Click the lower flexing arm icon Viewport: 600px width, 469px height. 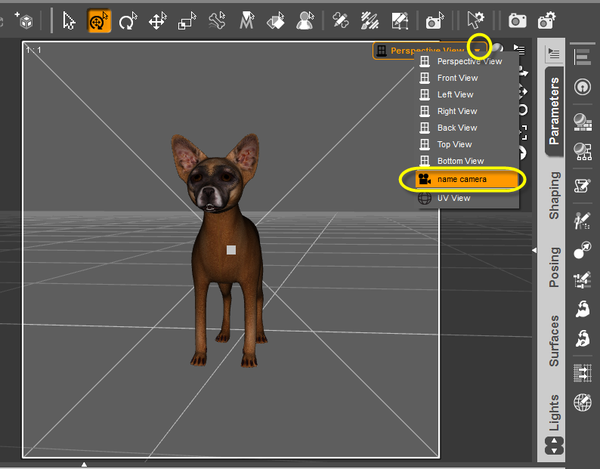click(x=582, y=338)
